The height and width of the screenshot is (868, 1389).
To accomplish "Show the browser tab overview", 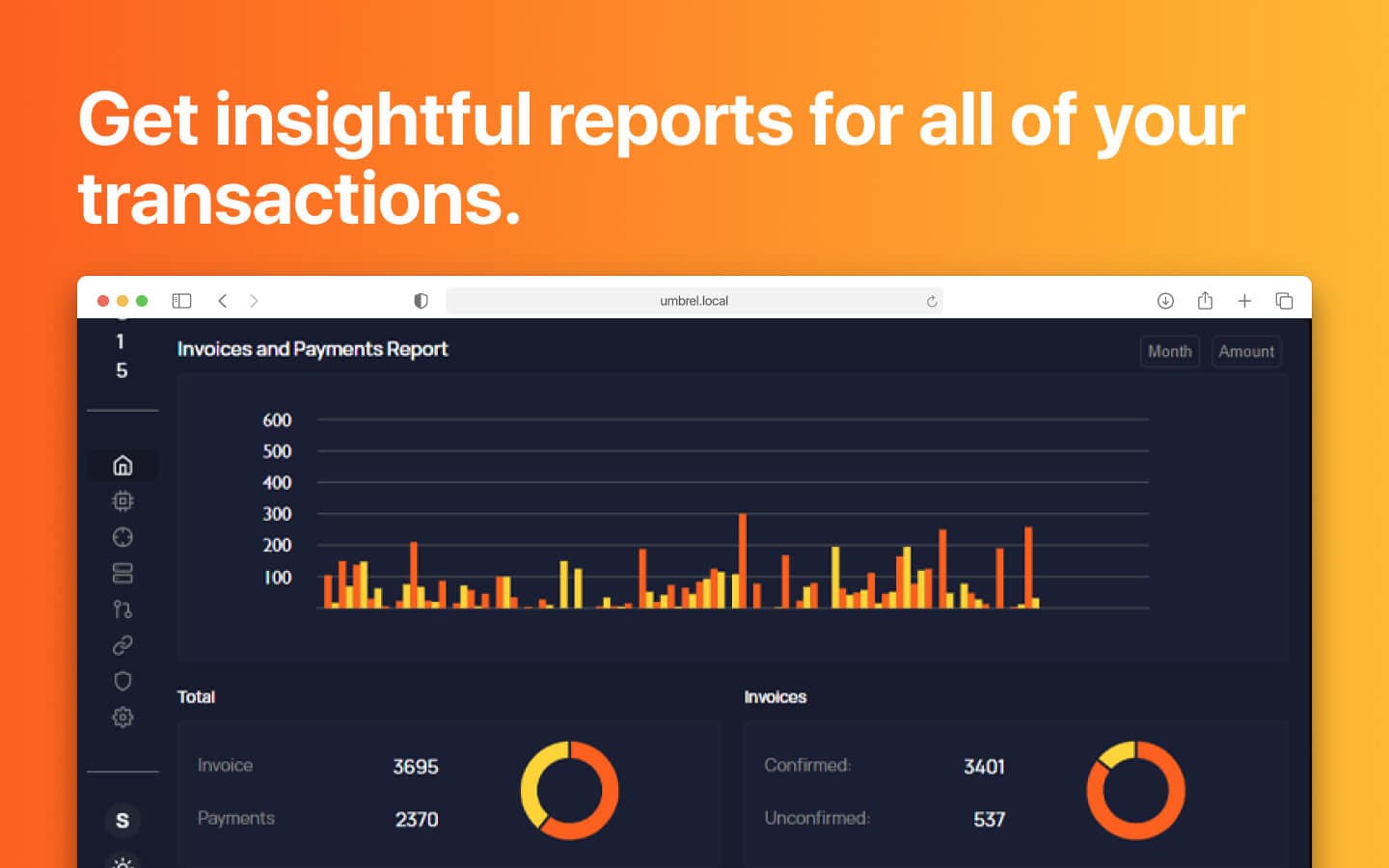I will [x=1284, y=301].
